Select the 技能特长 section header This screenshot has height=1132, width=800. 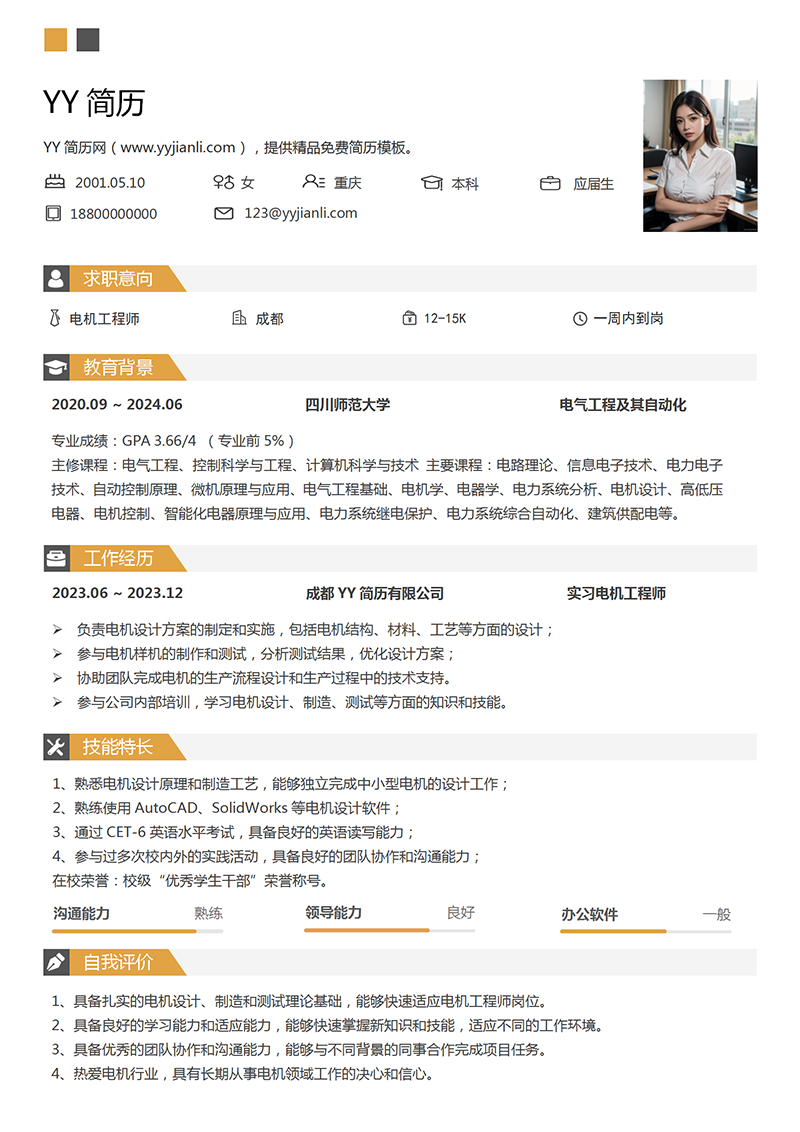(400, 746)
